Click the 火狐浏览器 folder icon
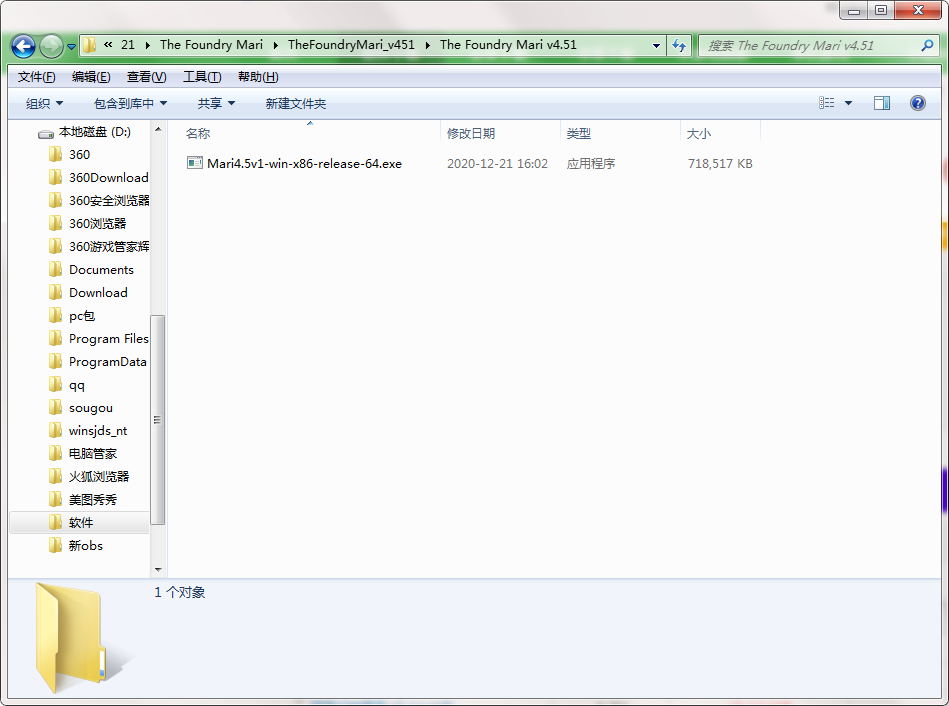The height and width of the screenshot is (706, 949). 55,477
